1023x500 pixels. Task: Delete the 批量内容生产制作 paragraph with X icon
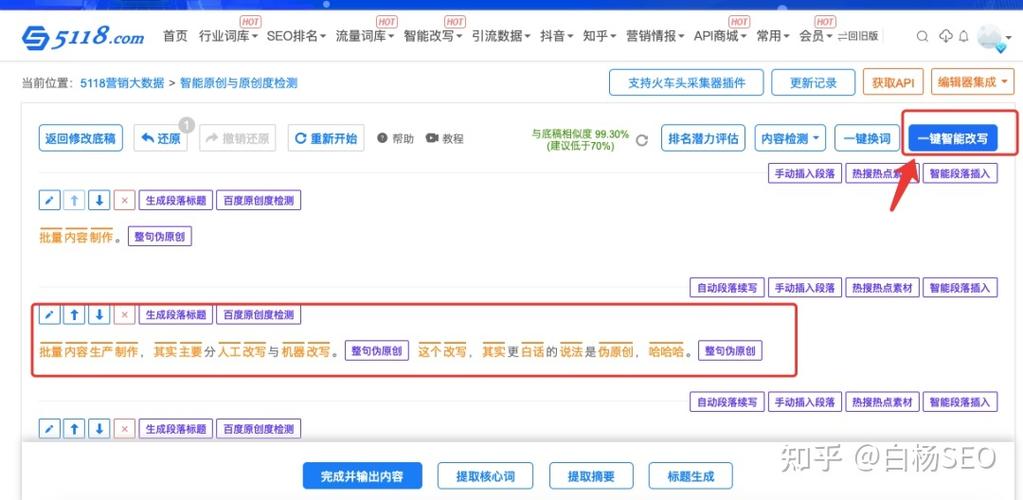(x=124, y=315)
